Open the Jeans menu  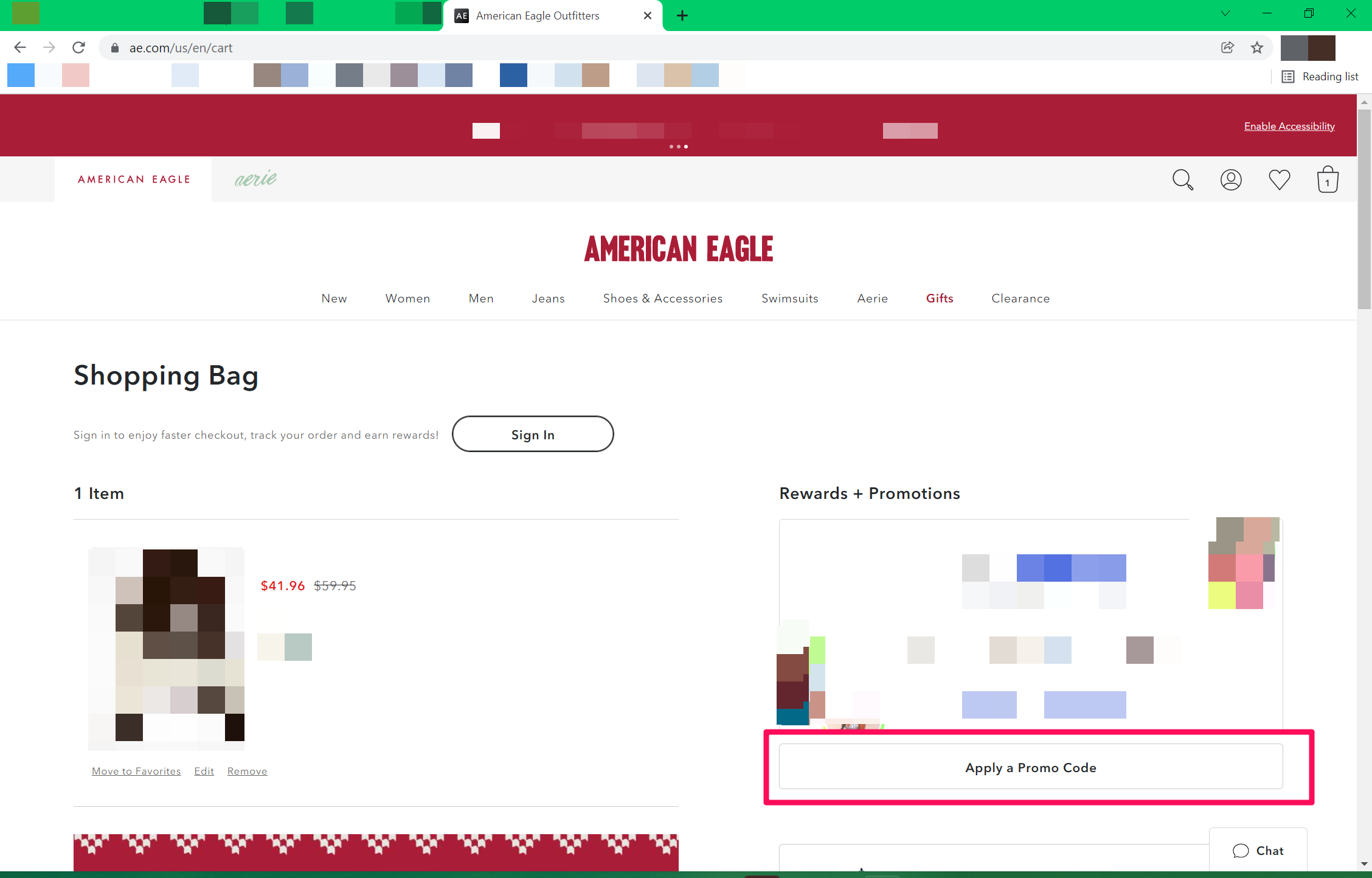click(x=548, y=298)
